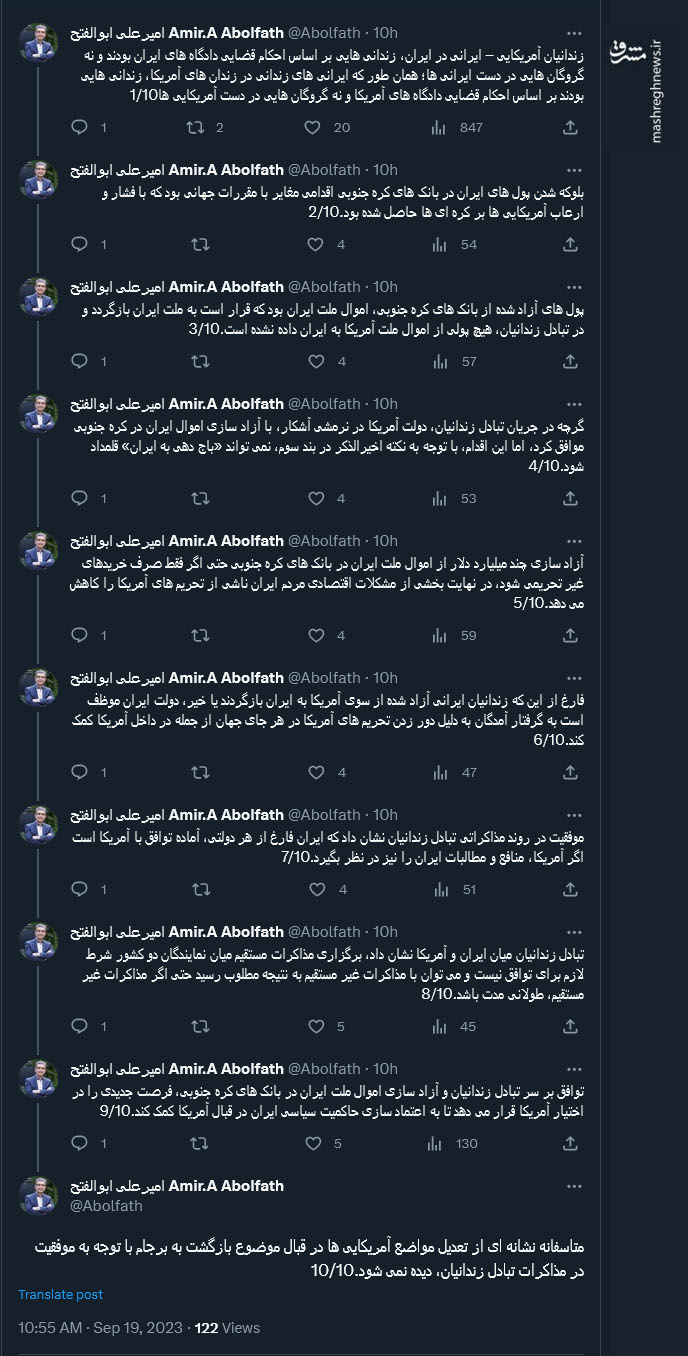Open the more-options menu on tweet 5/10

click(574, 540)
